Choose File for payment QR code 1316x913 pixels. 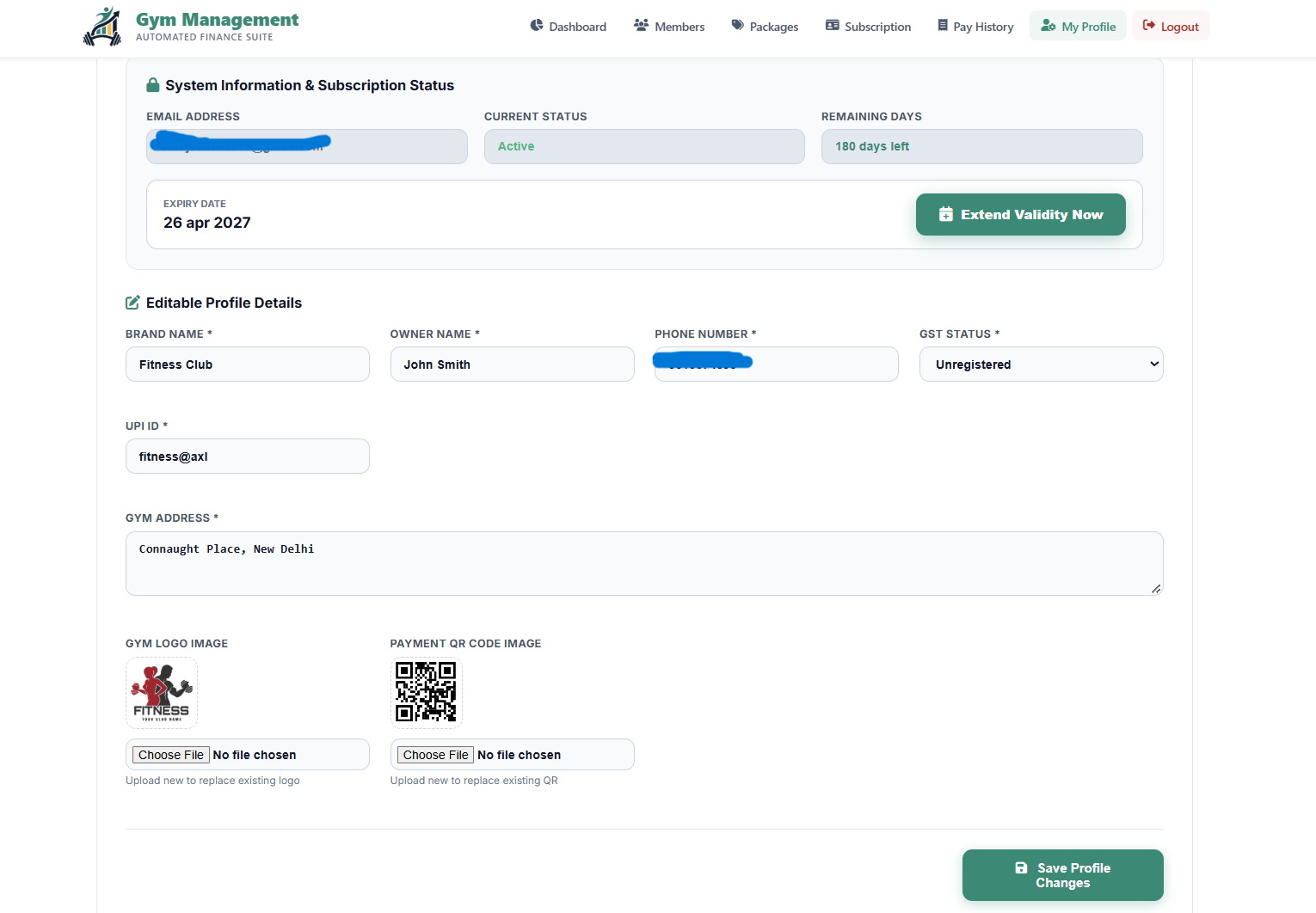435,755
